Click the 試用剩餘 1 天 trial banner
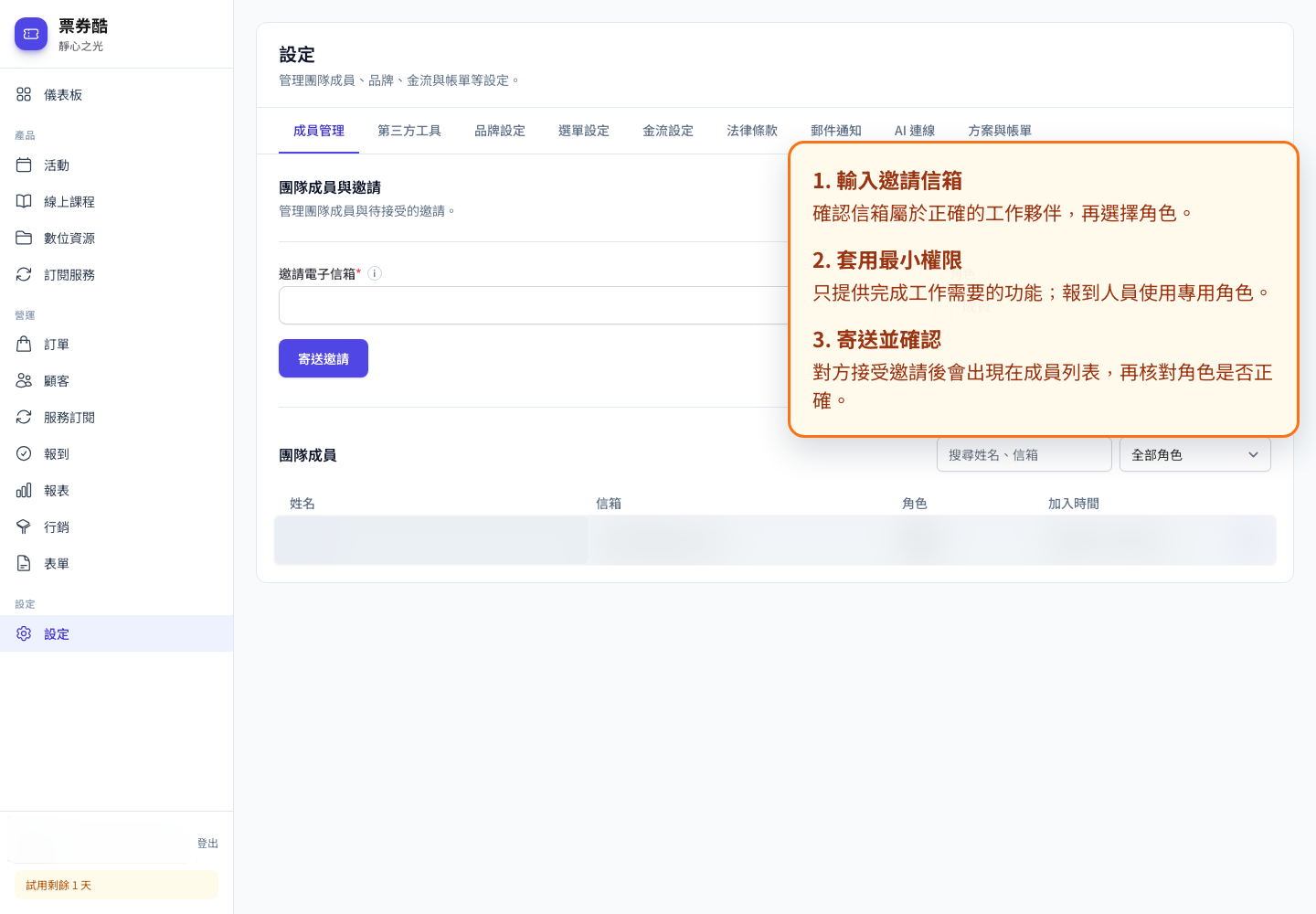1316x914 pixels. click(x=116, y=885)
